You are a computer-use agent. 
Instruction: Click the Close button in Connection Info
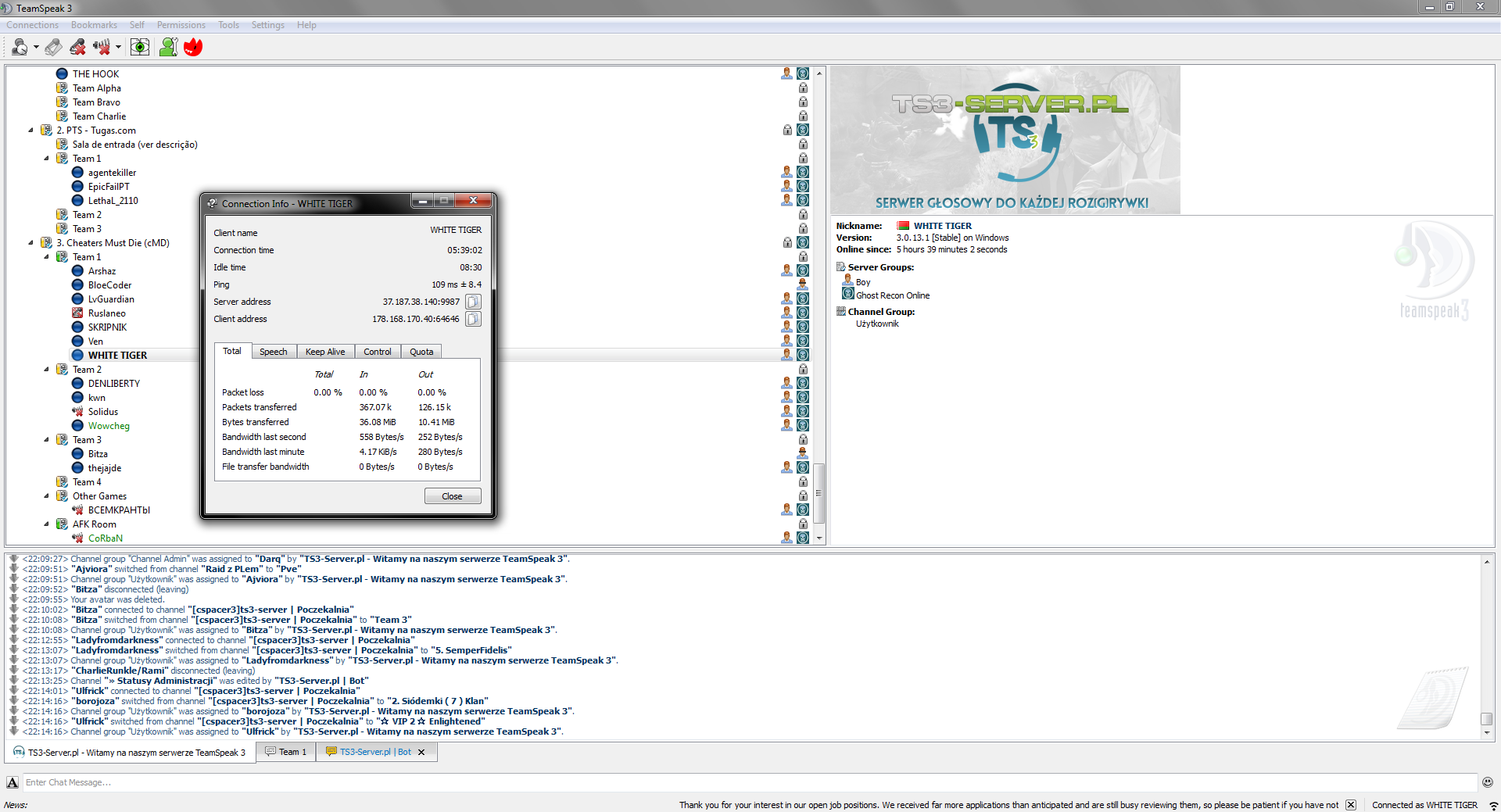tap(453, 496)
